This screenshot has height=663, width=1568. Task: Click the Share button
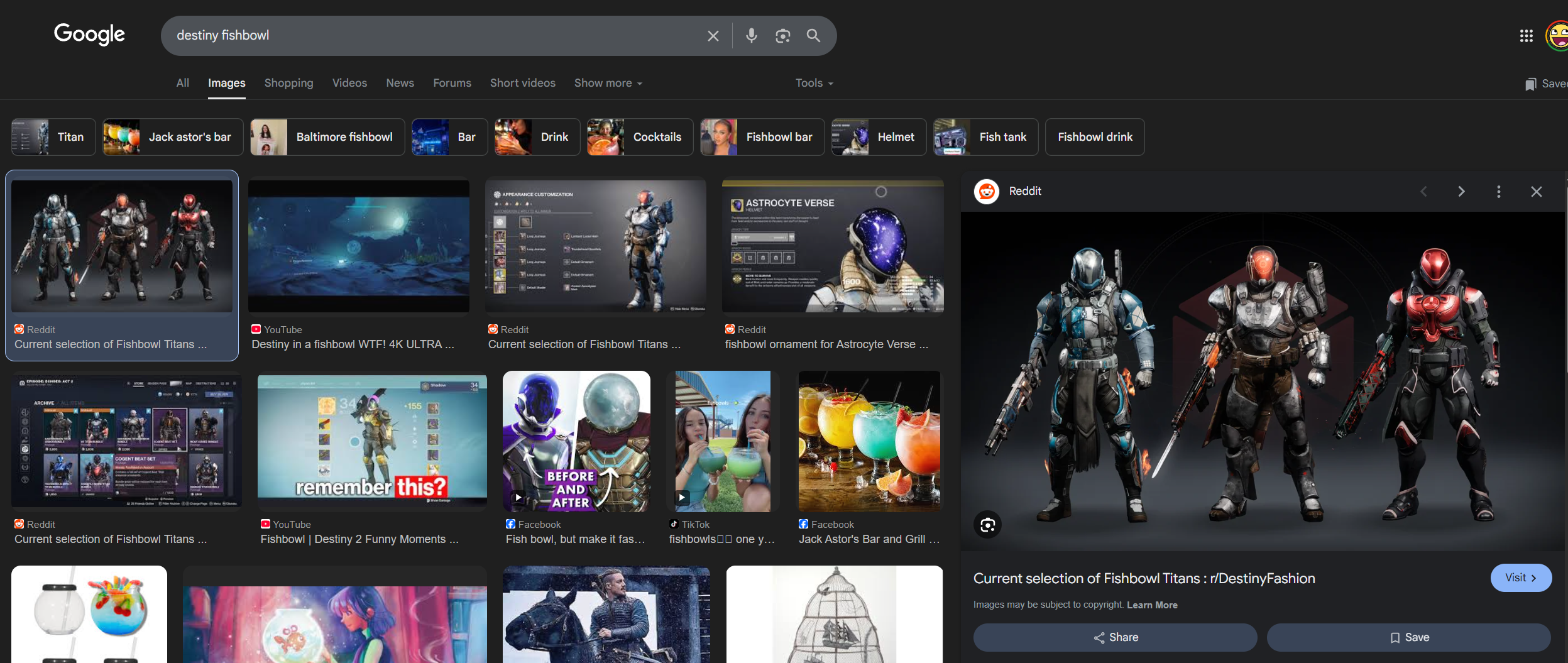coord(1116,637)
